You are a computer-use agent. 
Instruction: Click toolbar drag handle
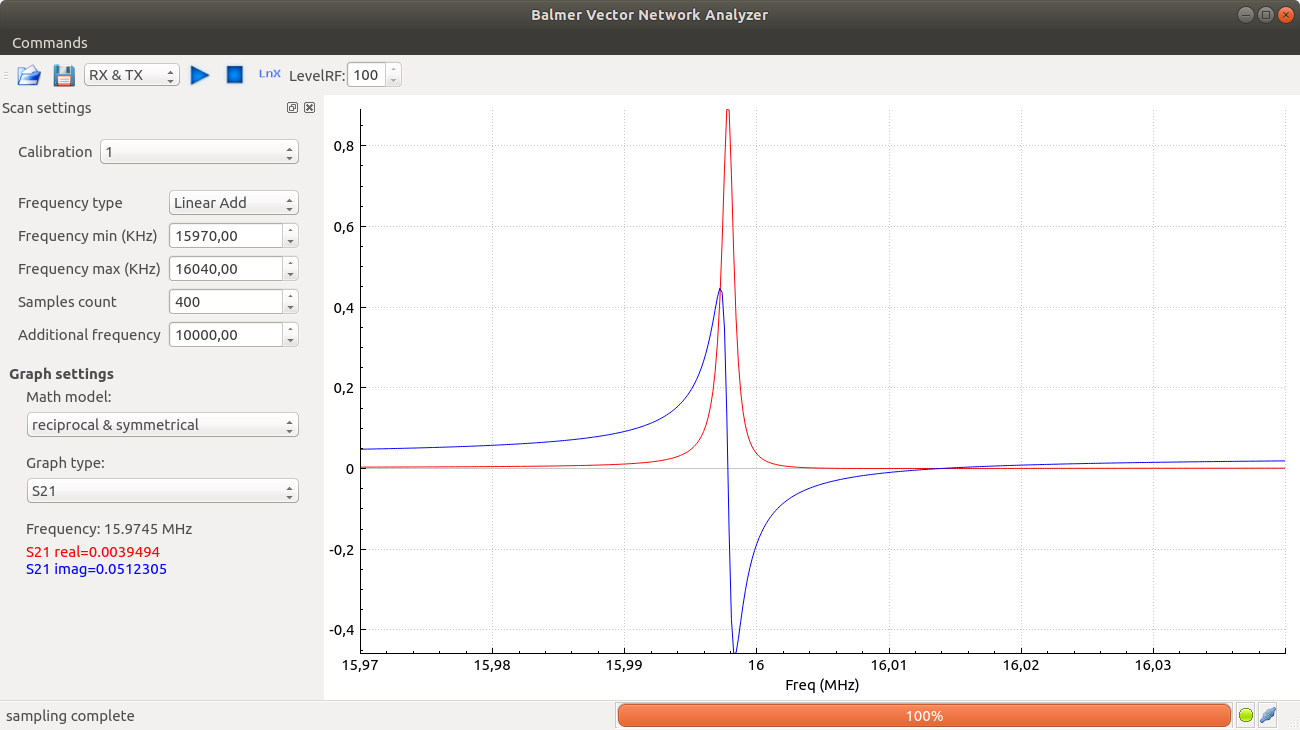click(6, 75)
